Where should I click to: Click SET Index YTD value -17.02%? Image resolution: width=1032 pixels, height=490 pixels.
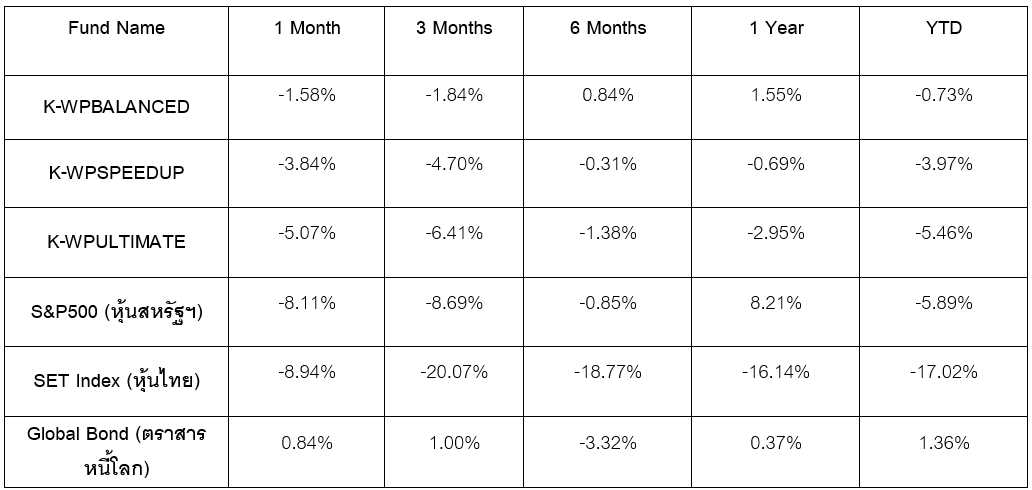[944, 372]
